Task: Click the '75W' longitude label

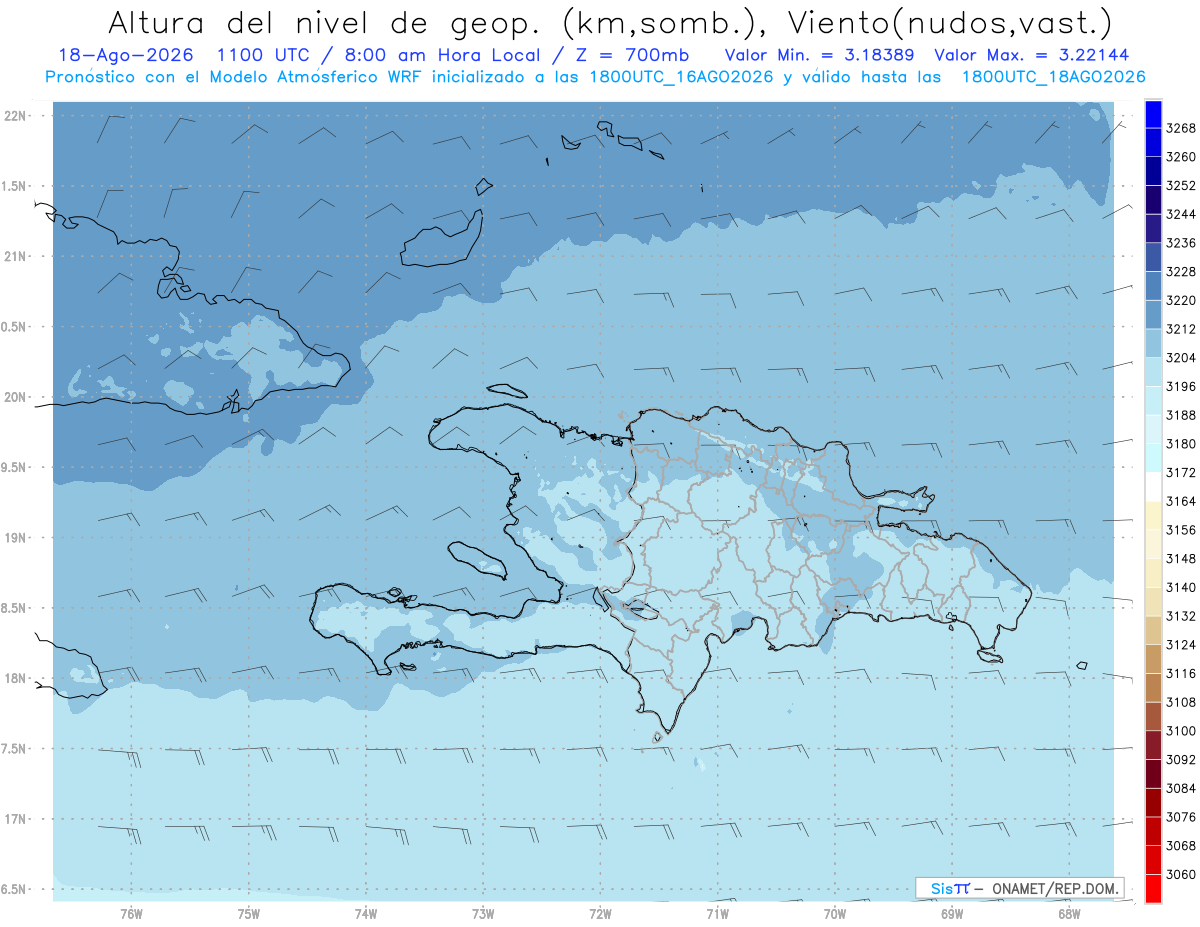Action: (x=248, y=915)
